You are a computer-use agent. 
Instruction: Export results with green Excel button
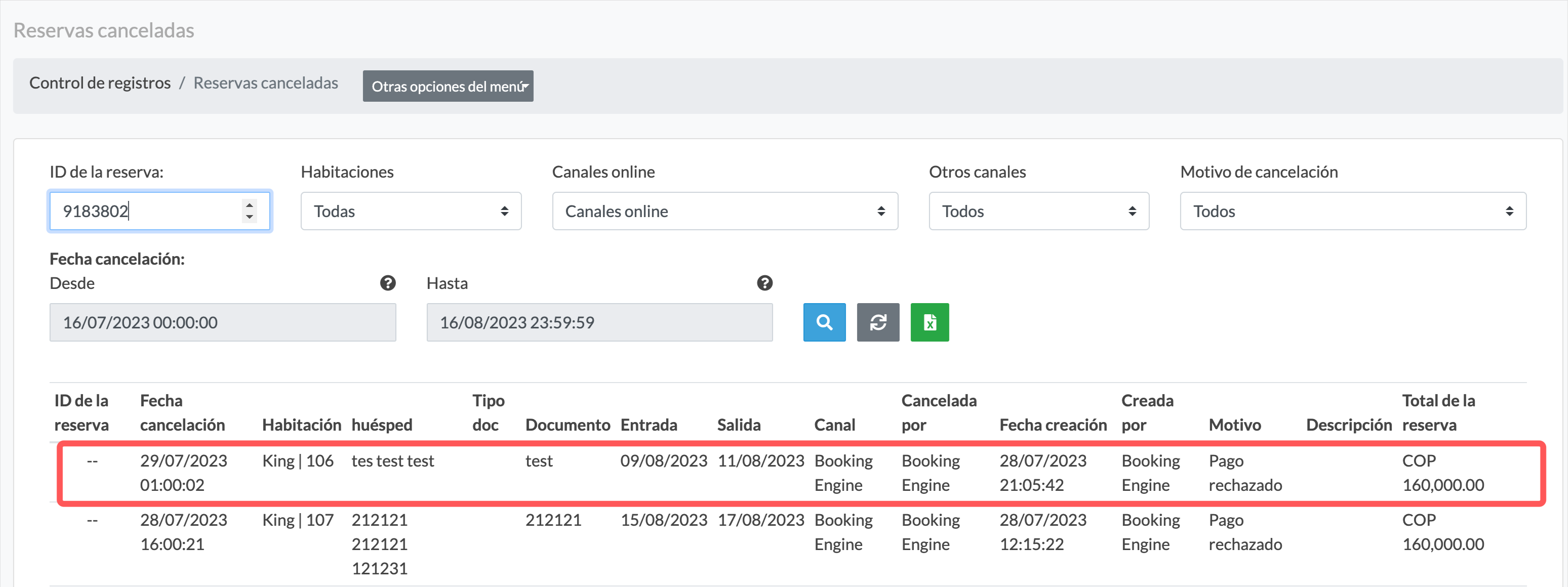(930, 322)
